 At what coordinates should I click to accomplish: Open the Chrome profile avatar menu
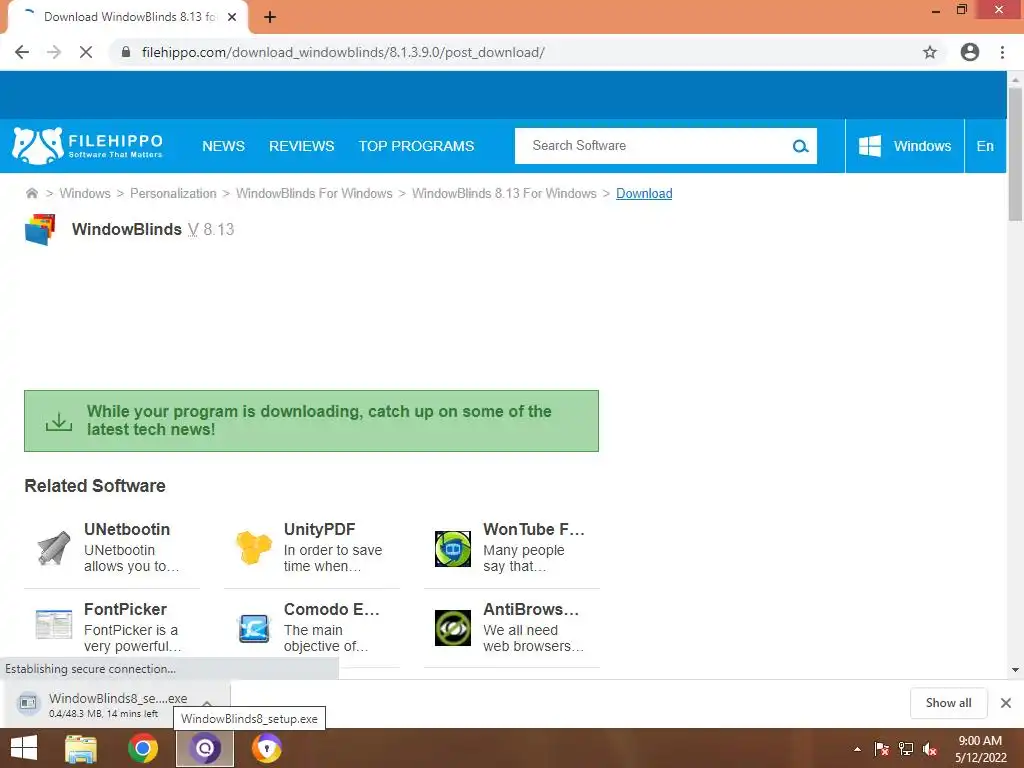pos(969,52)
